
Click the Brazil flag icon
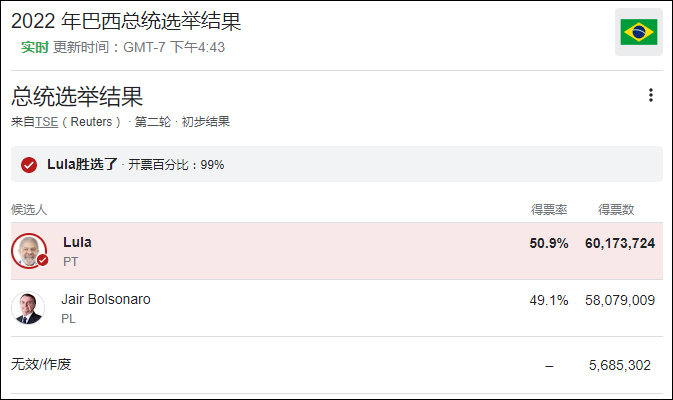coord(638,33)
